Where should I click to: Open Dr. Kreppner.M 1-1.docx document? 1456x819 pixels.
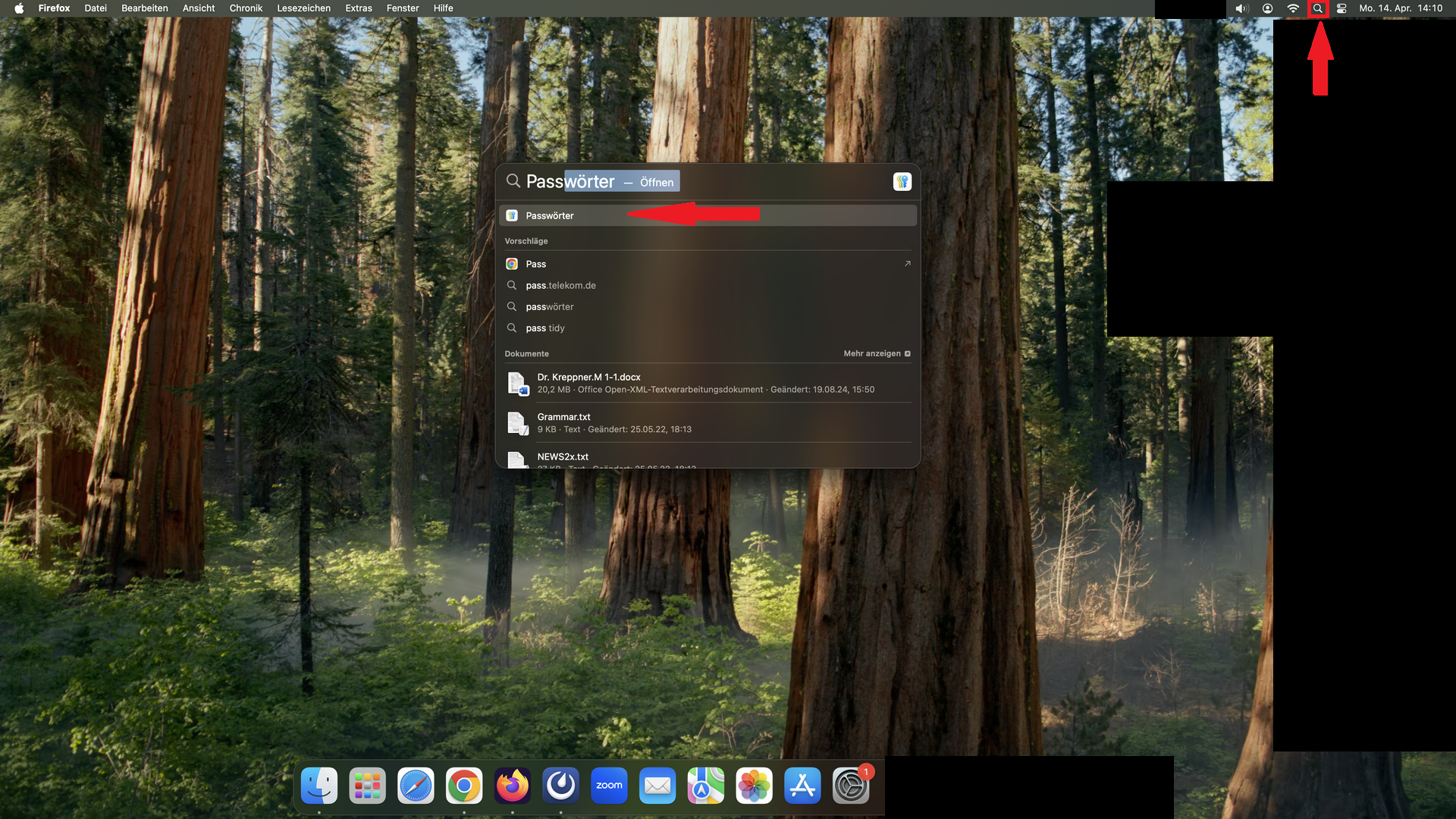[588, 383]
